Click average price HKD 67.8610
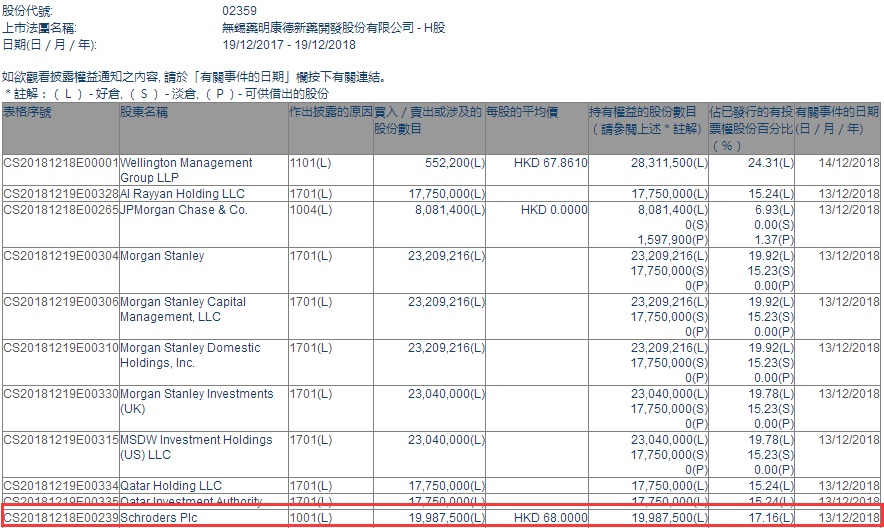The width and height of the screenshot is (884, 528). (550, 163)
